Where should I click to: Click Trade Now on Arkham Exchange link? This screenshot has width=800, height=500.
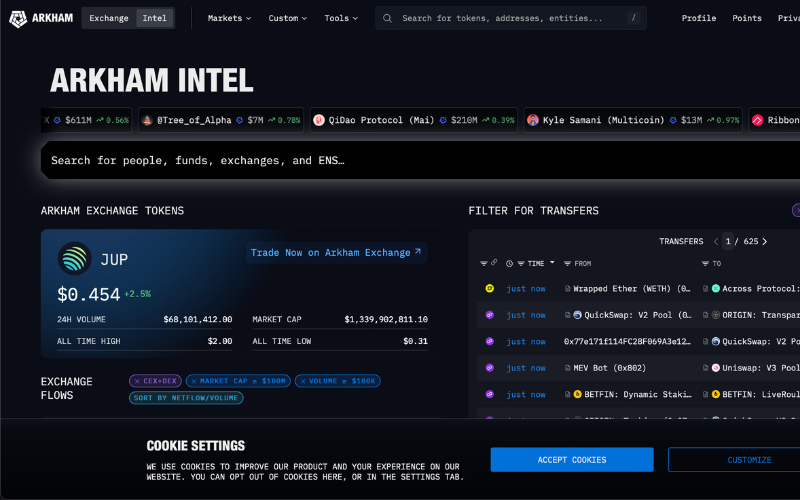click(x=336, y=253)
